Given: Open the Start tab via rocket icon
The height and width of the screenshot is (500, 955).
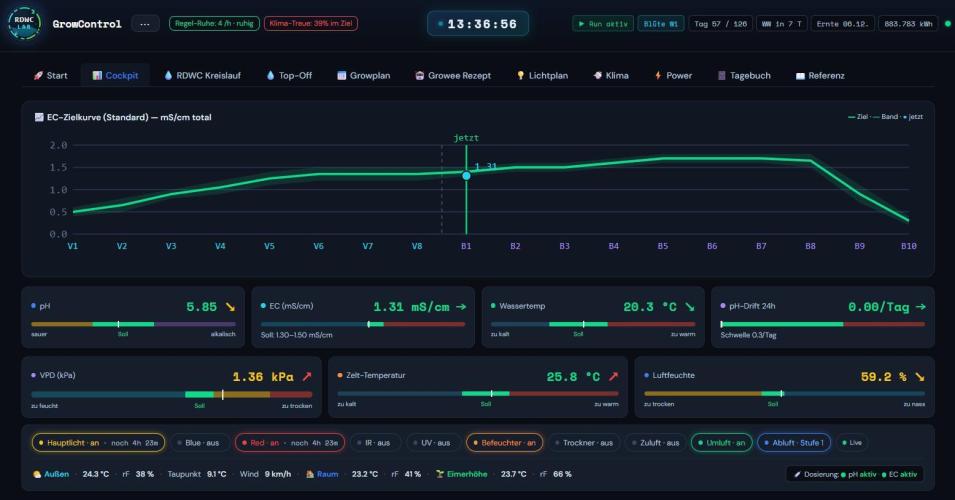Looking at the screenshot, I should [x=38, y=76].
